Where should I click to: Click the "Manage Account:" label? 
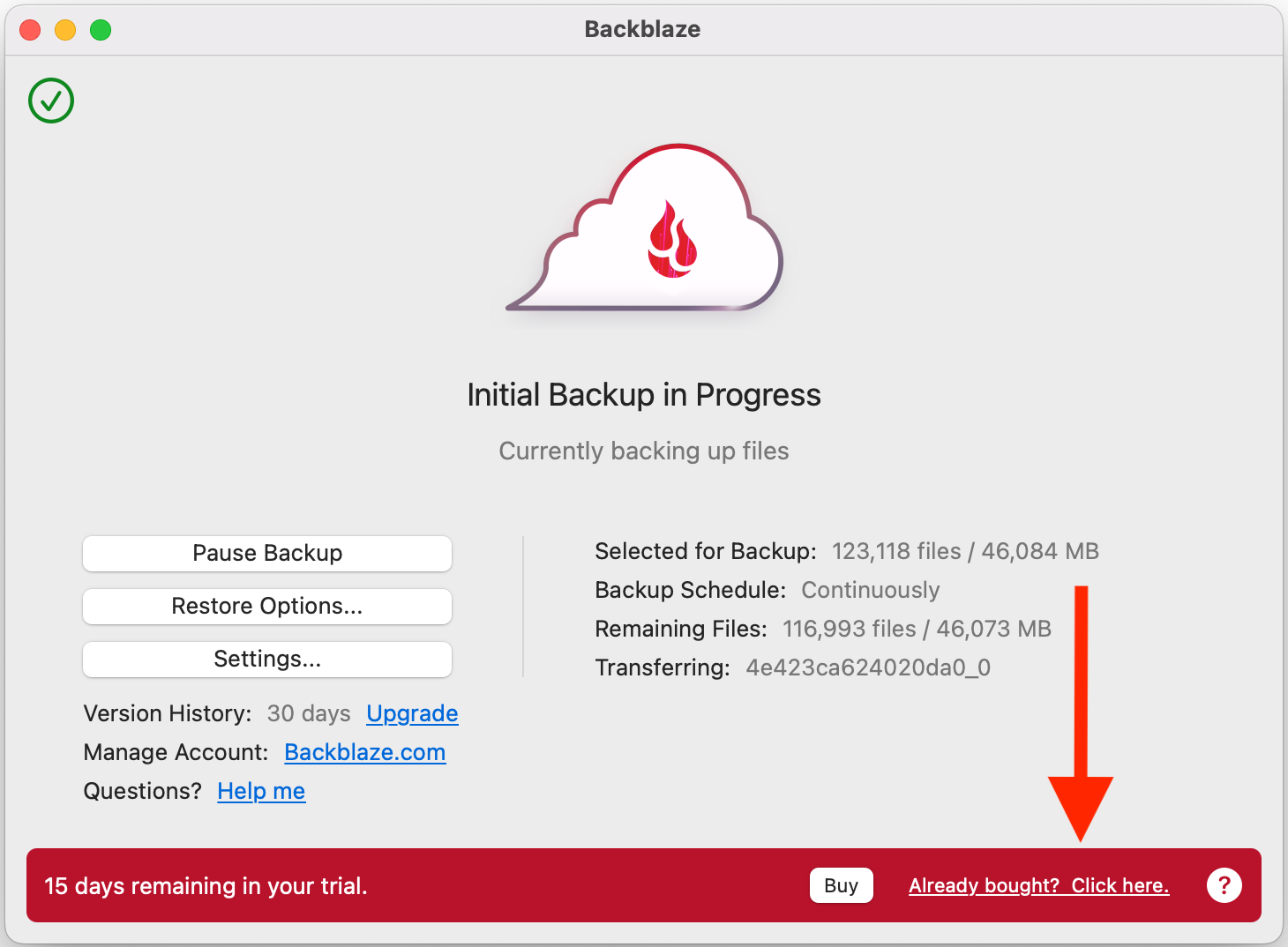(x=176, y=752)
